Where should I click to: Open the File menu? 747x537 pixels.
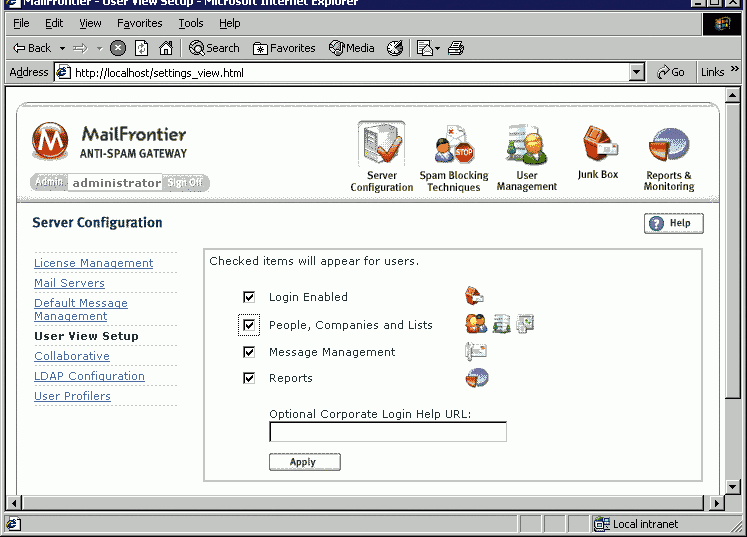21,23
